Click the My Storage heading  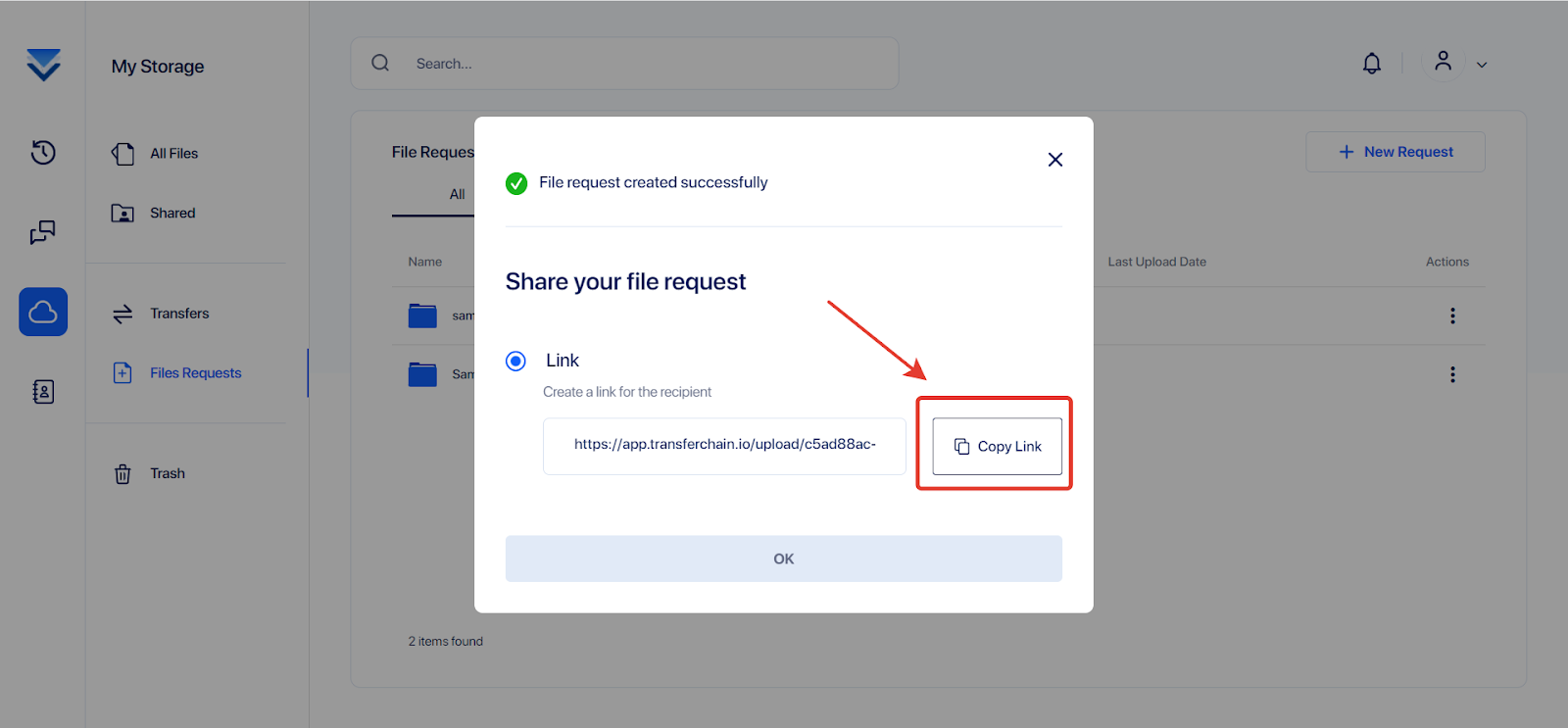(x=158, y=67)
